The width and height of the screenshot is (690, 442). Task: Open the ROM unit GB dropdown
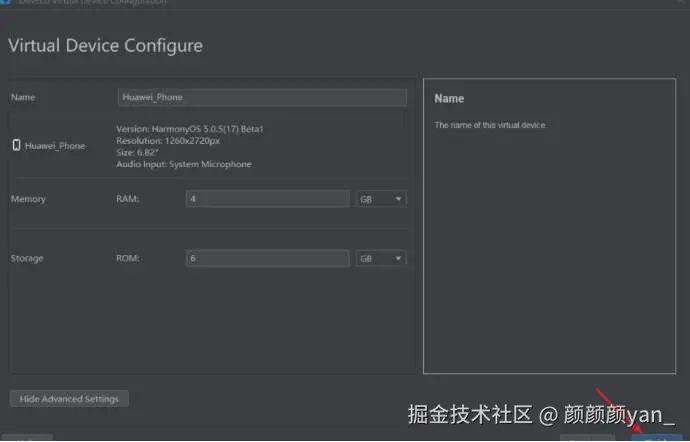pyautogui.click(x=381, y=258)
